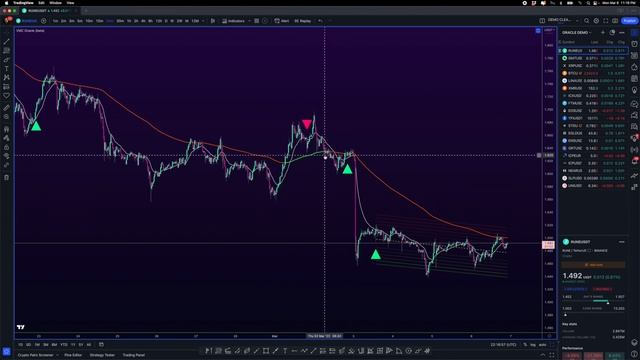Open the Window menu in macOS menu bar
The width and height of the screenshot is (640, 360).
coord(56,3)
